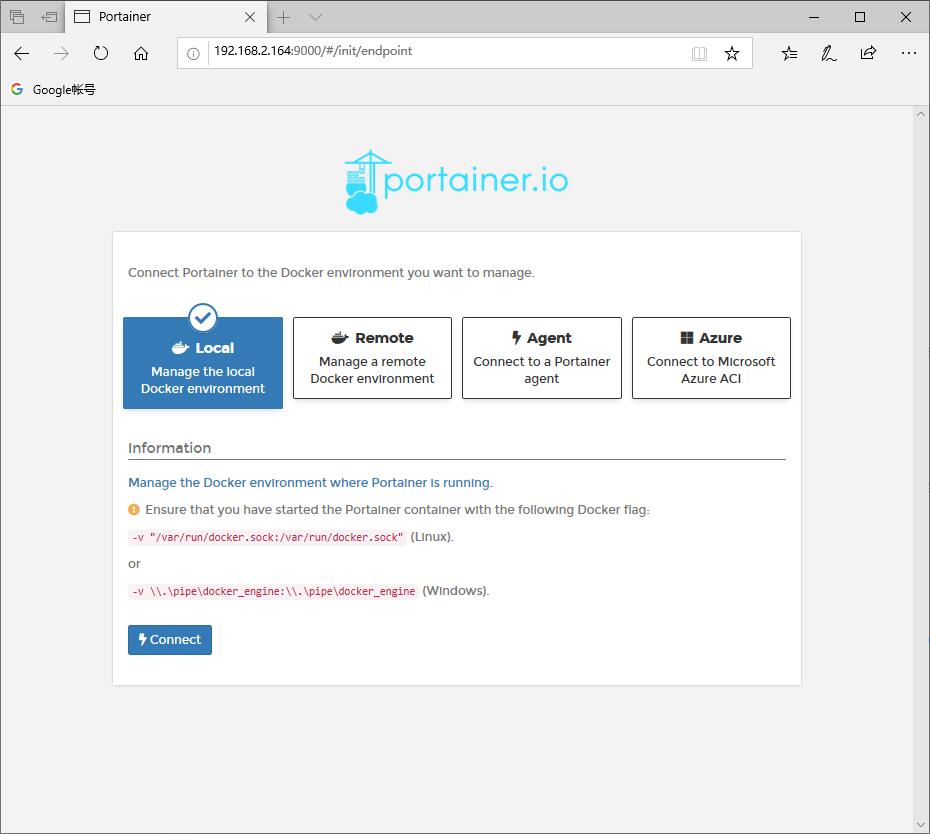930x834 pixels.
Task: Open the browser Settings and more menu
Action: click(908, 54)
